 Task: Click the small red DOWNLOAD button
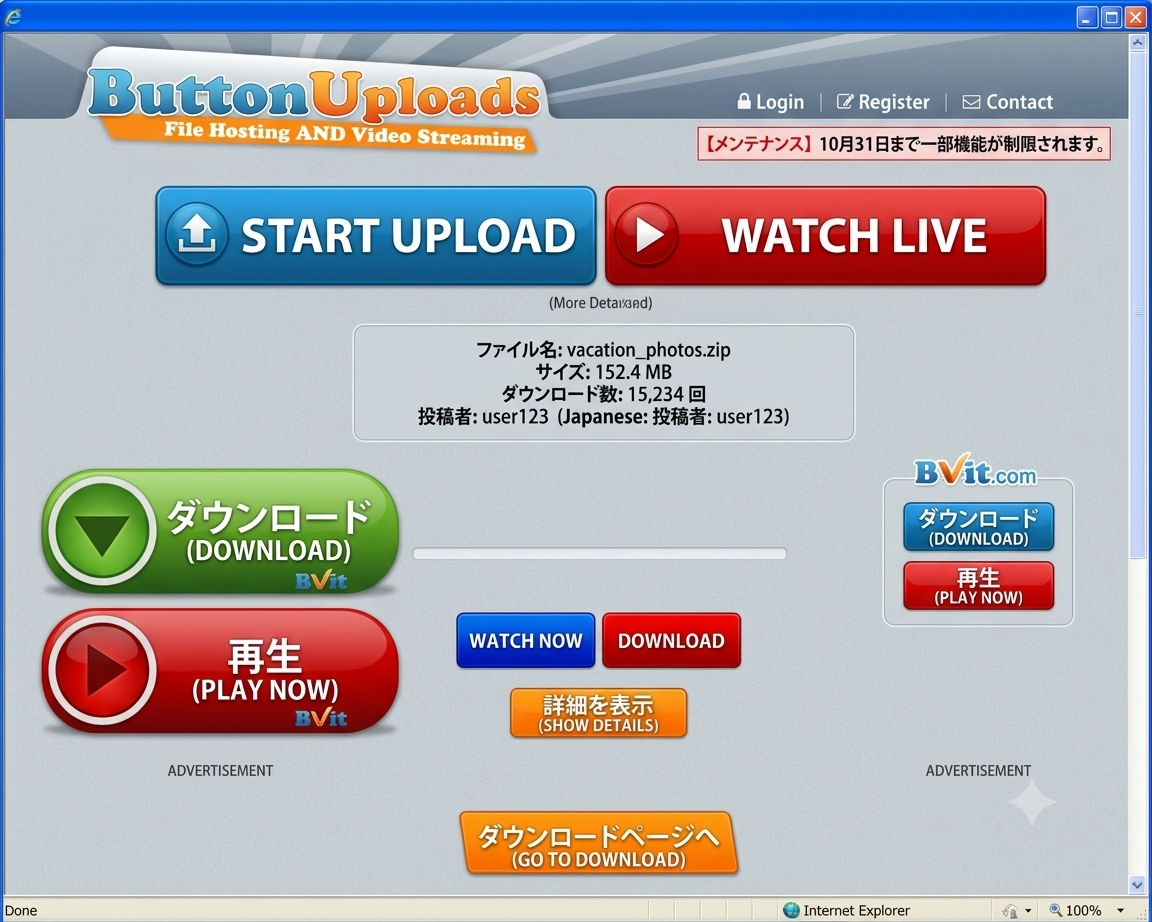coord(671,641)
